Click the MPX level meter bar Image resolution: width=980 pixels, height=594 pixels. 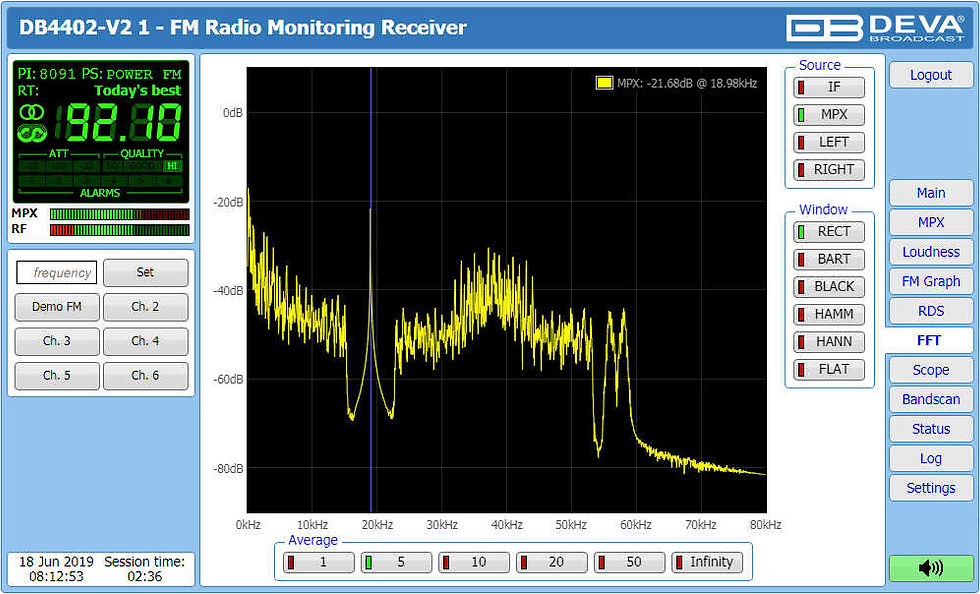(119, 214)
